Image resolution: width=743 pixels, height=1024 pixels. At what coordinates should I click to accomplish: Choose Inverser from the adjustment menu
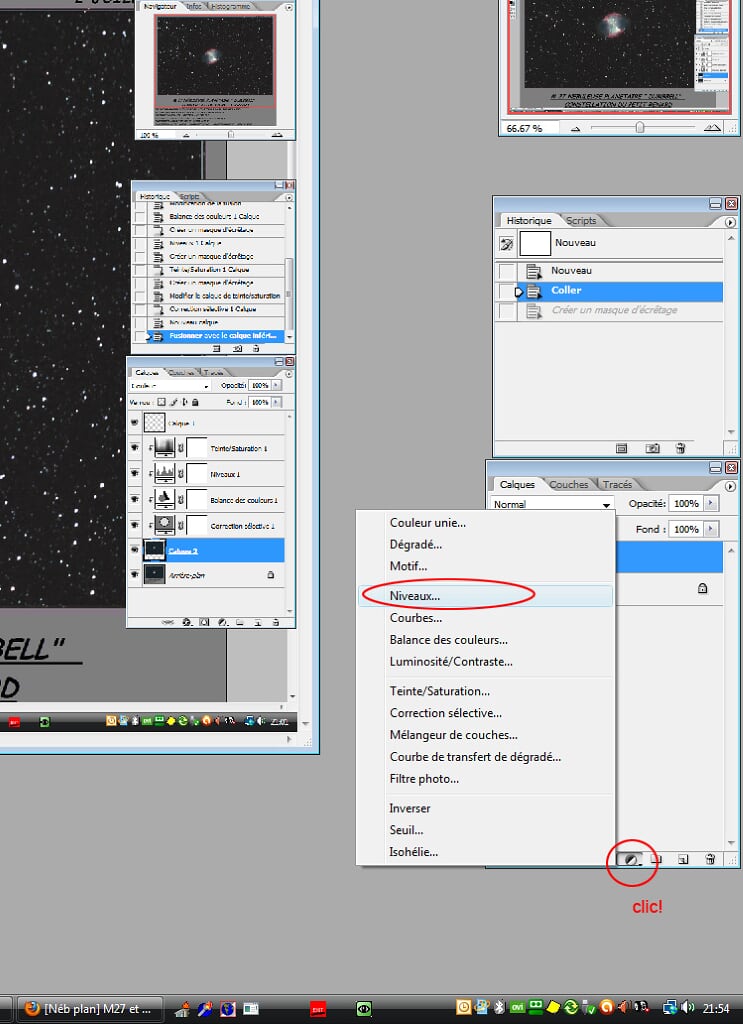click(x=485, y=808)
